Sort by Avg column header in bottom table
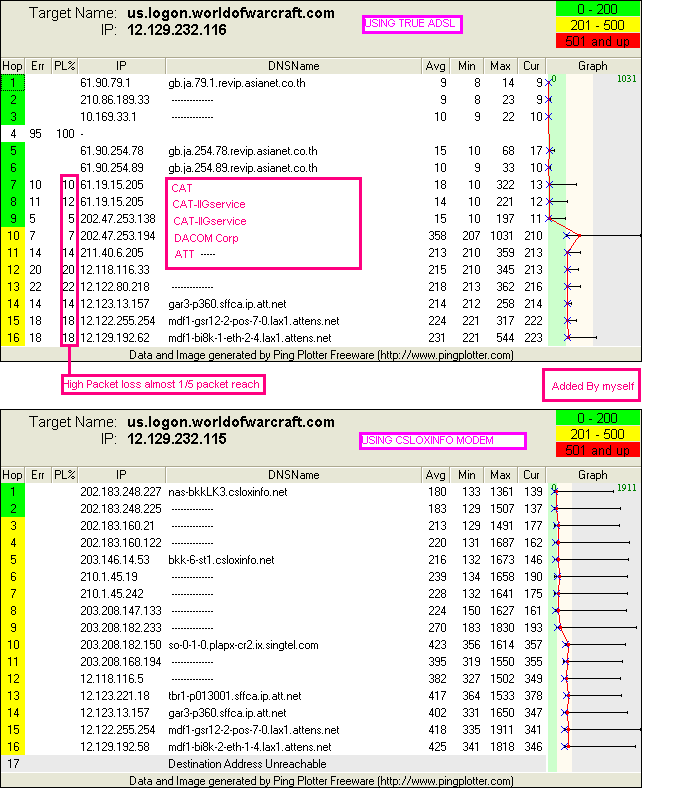The image size is (700, 800). point(435,476)
